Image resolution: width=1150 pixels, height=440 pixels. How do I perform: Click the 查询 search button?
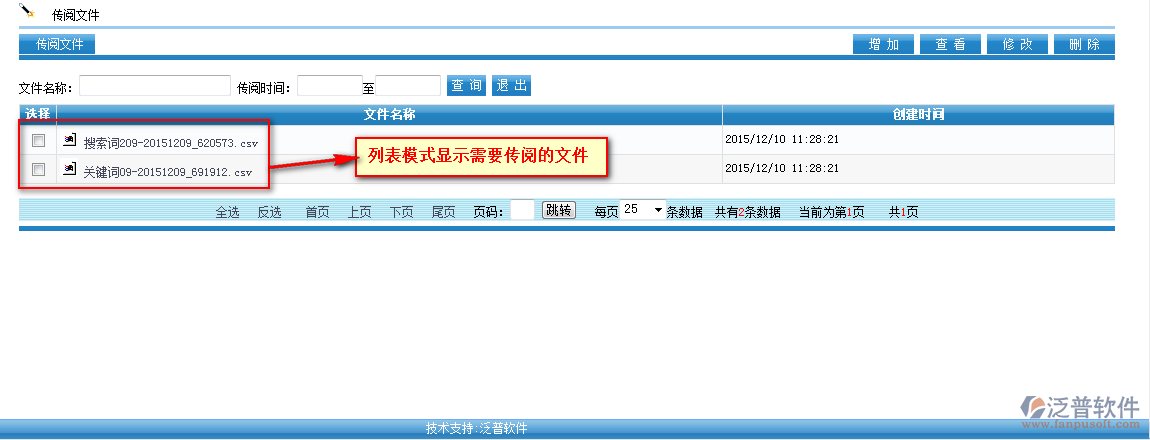coord(466,86)
